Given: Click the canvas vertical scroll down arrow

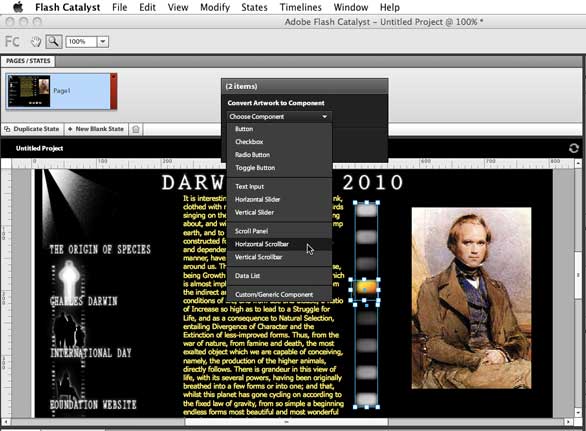Looking at the screenshot, I should [x=578, y=412].
